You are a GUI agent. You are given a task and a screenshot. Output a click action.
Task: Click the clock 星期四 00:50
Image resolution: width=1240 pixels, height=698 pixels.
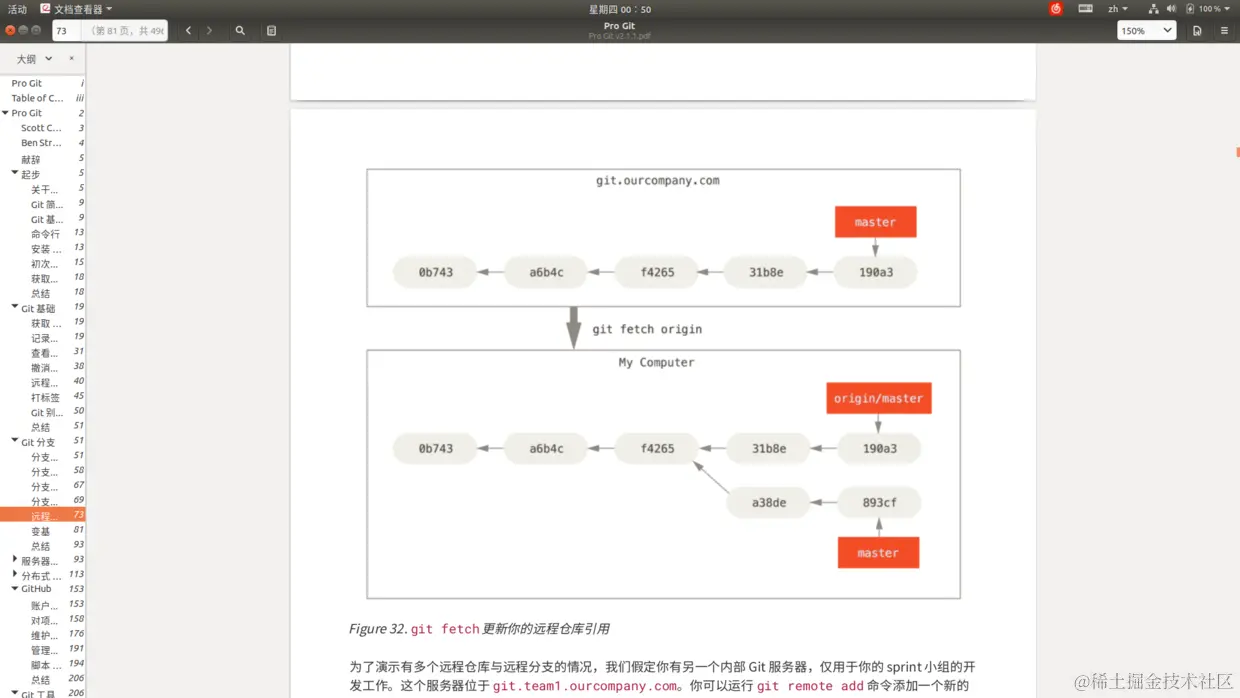(x=620, y=9)
